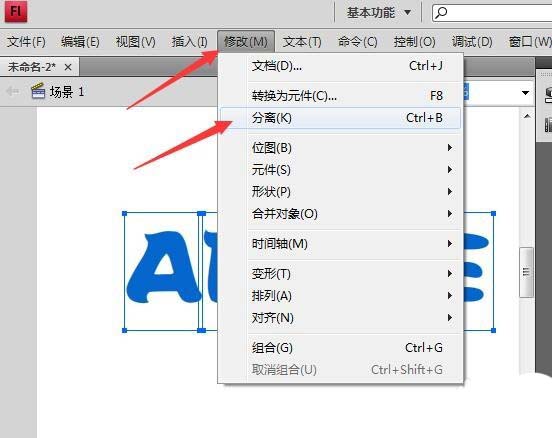Screen dimensions: 552x438
Task: Choose 转换为元件(C)... menu entry
Action: [340, 95]
